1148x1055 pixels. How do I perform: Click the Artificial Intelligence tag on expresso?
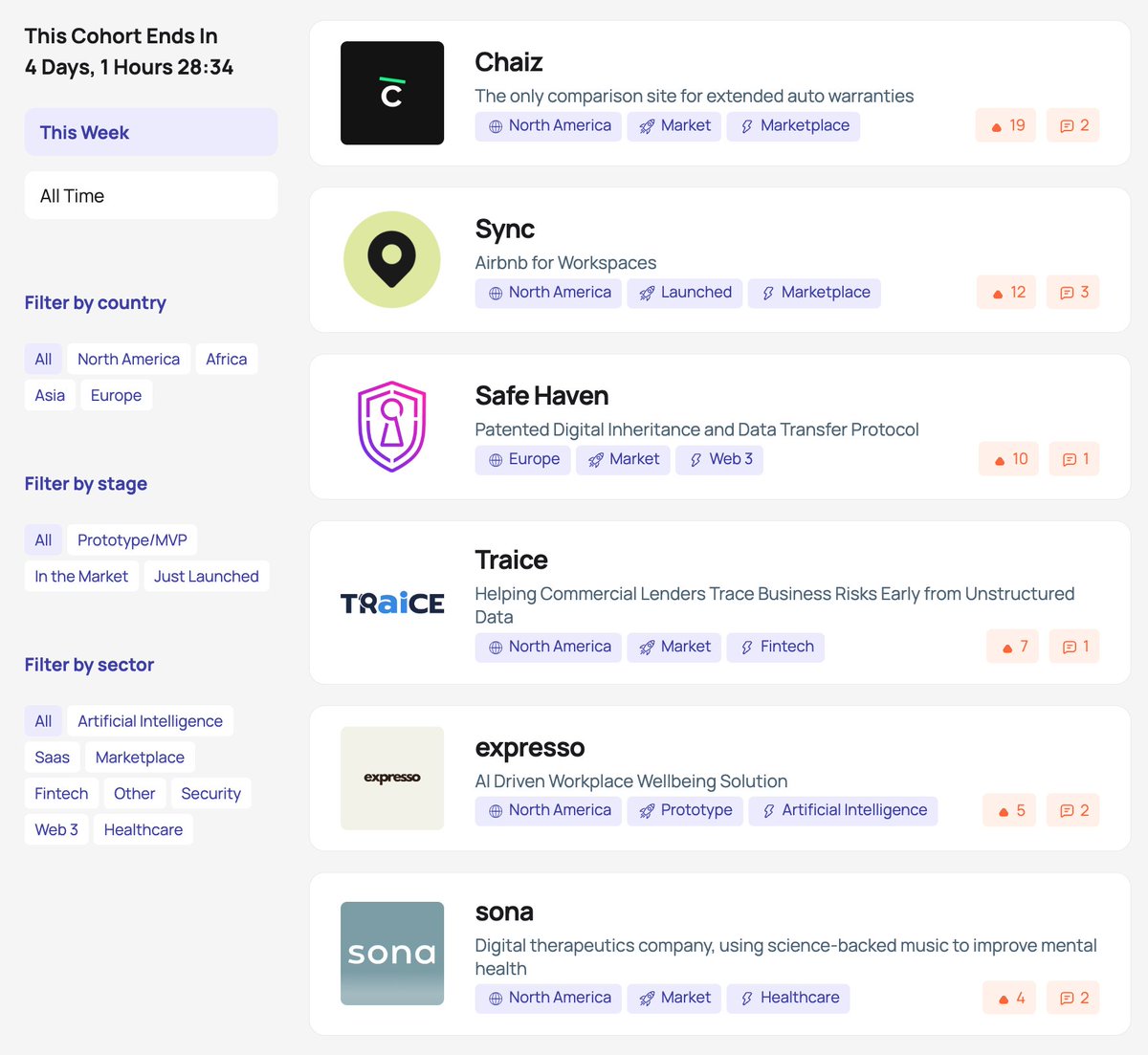pos(843,810)
